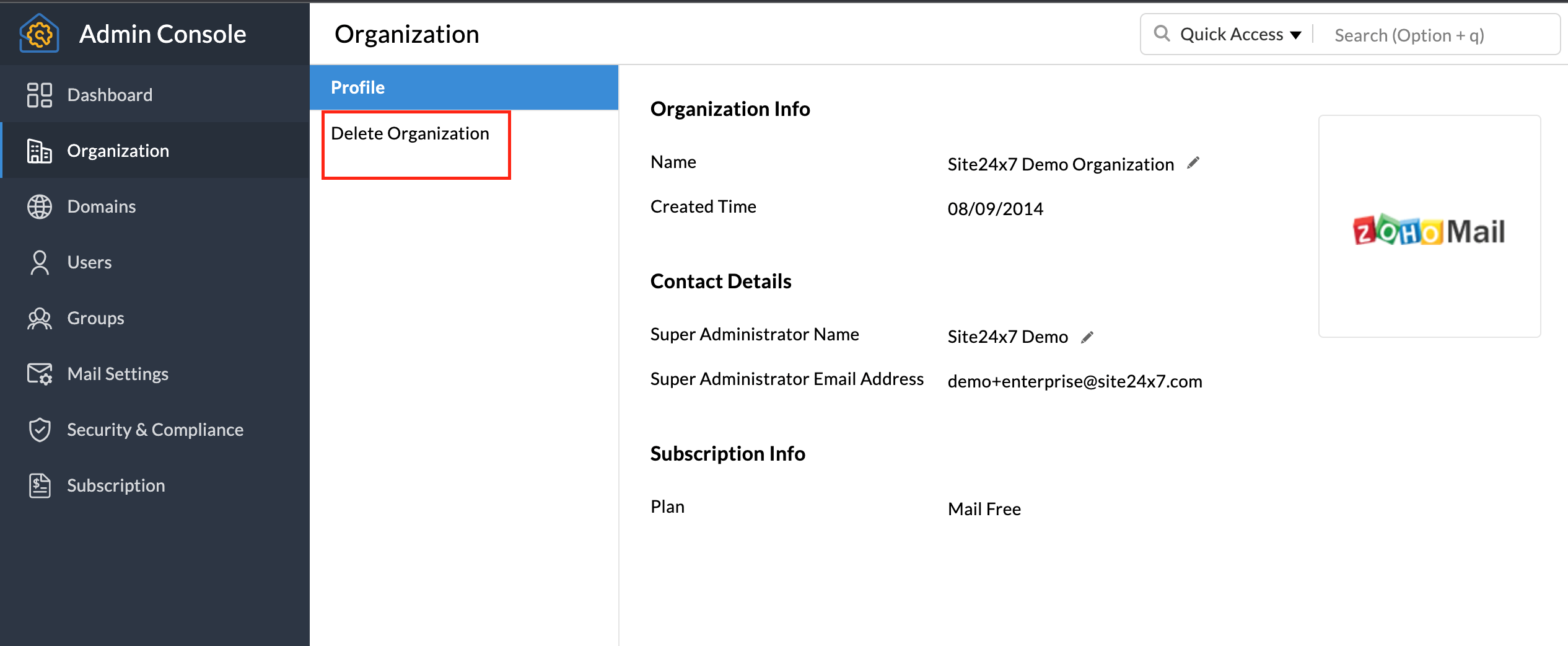Open the Delete Organization section
The width and height of the screenshot is (1568, 646).
(410, 134)
